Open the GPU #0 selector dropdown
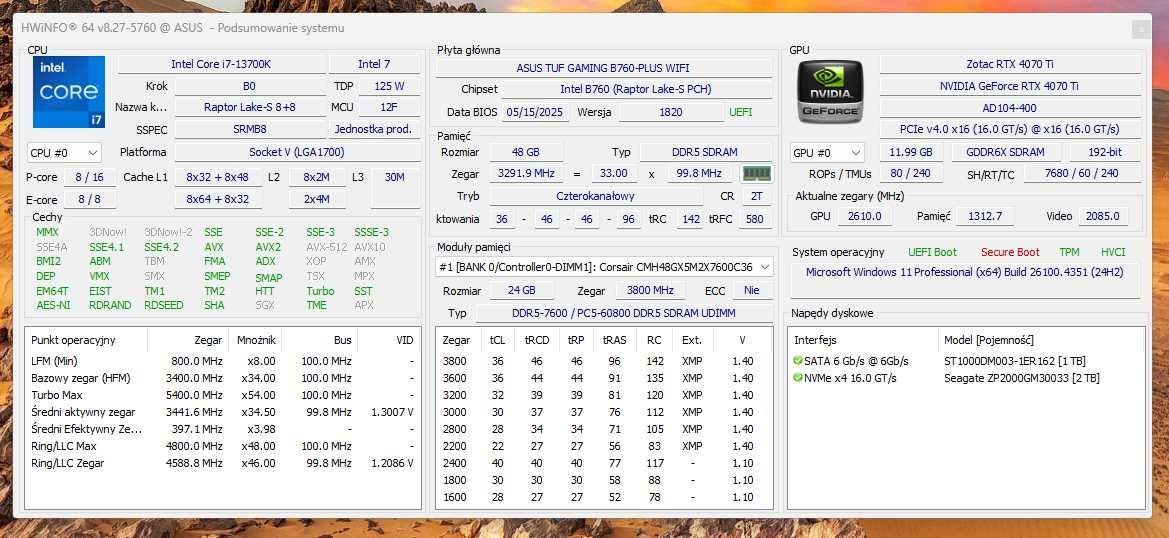 [x=828, y=153]
